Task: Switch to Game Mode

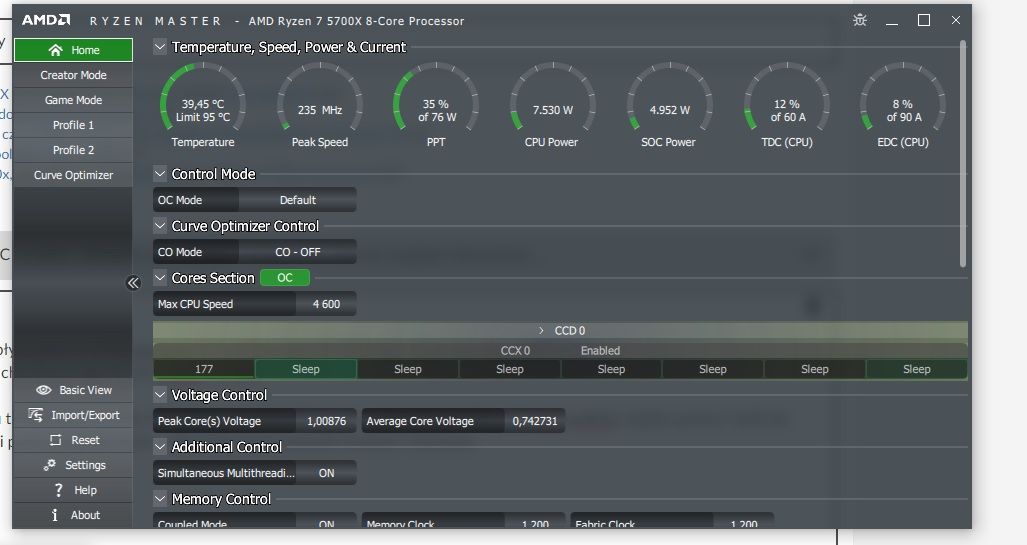Action: click(x=73, y=100)
